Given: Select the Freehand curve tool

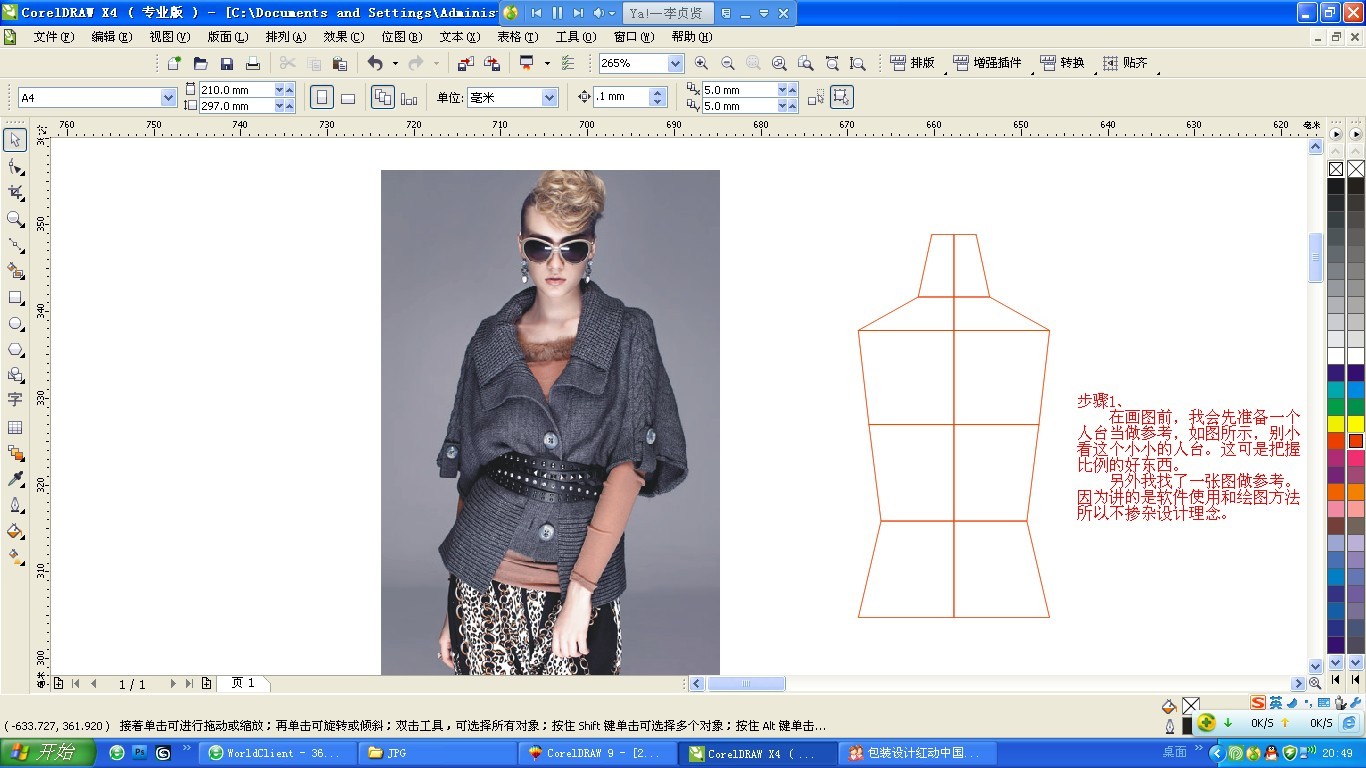Looking at the screenshot, I should click(x=15, y=245).
